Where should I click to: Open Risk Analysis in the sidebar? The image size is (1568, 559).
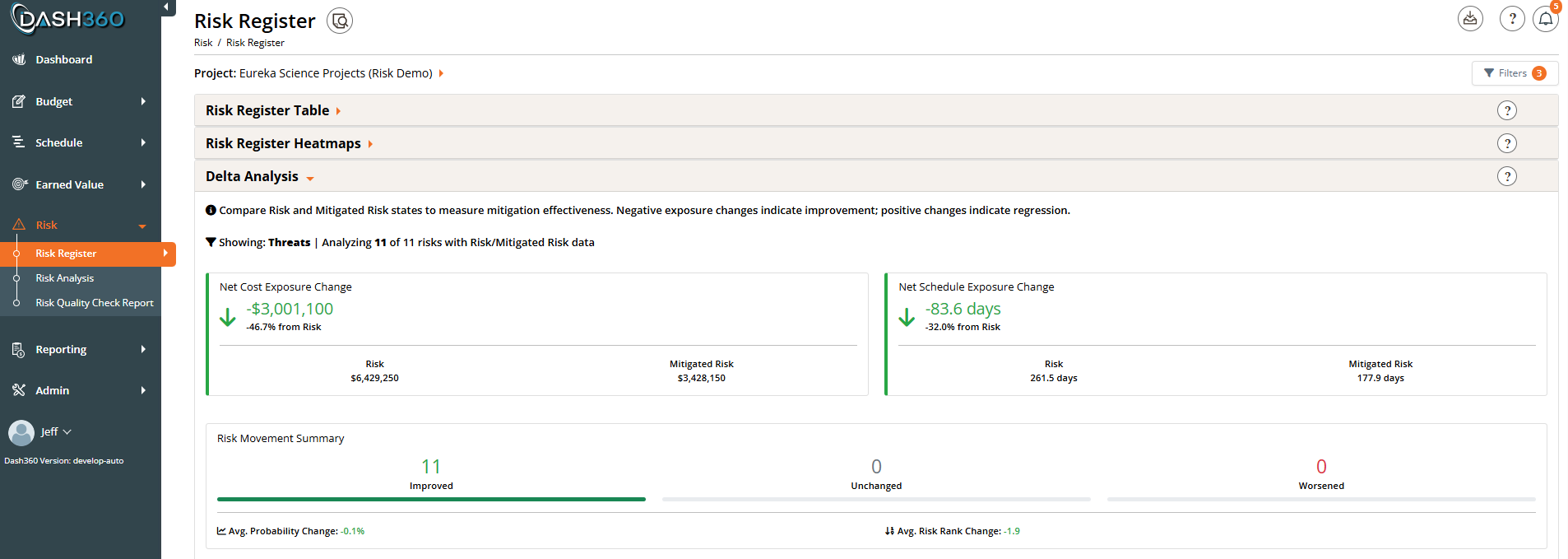(x=64, y=278)
